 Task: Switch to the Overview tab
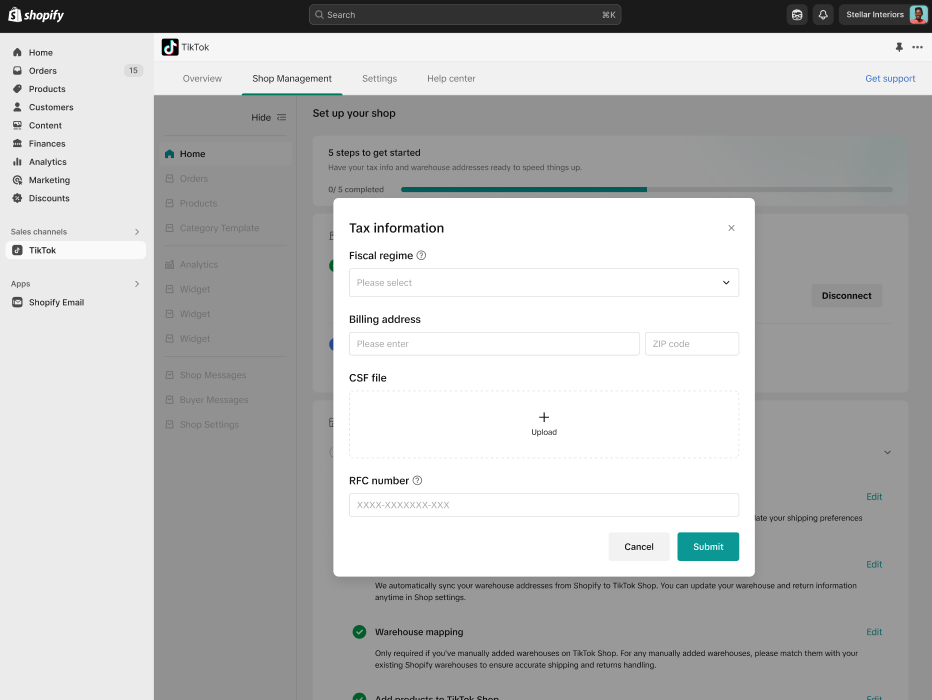click(202, 79)
